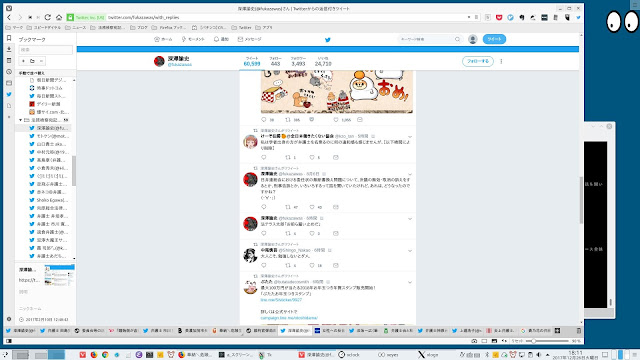Click the bookmark page icon in address bar
This screenshot has width=640, height=360.
[x=476, y=17]
